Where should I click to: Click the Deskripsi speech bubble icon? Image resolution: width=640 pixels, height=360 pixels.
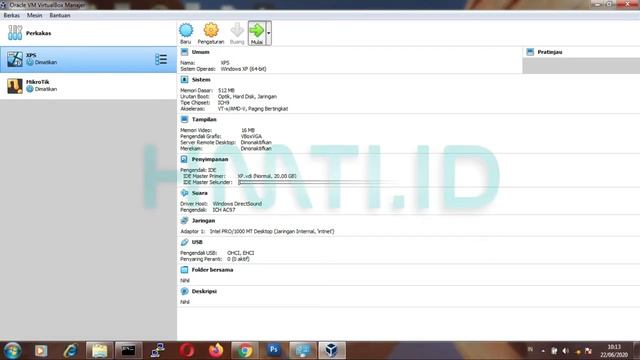click(x=184, y=291)
